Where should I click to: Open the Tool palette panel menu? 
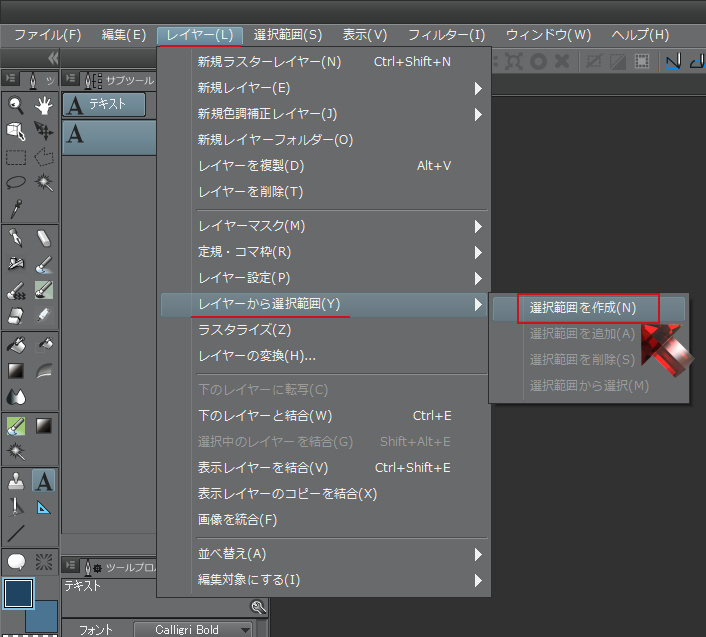click(10, 79)
